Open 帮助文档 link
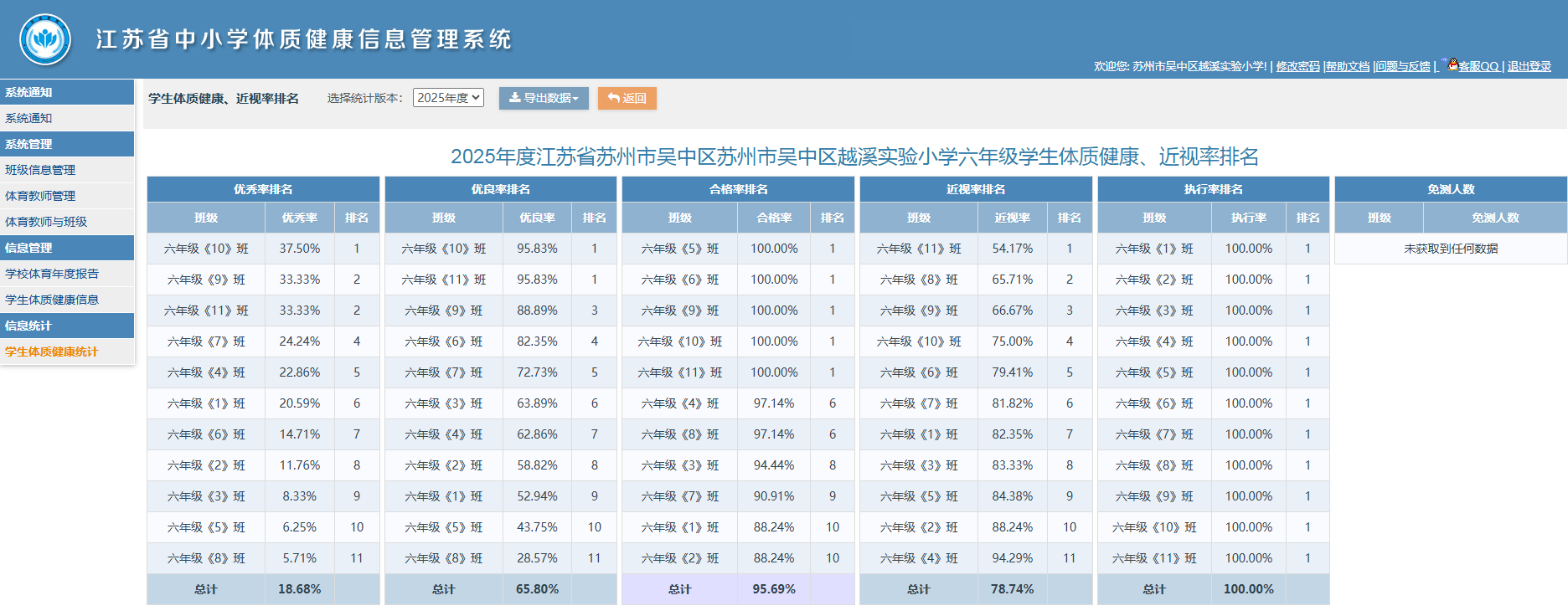Viewport: 1568px width, 616px height. click(1348, 66)
